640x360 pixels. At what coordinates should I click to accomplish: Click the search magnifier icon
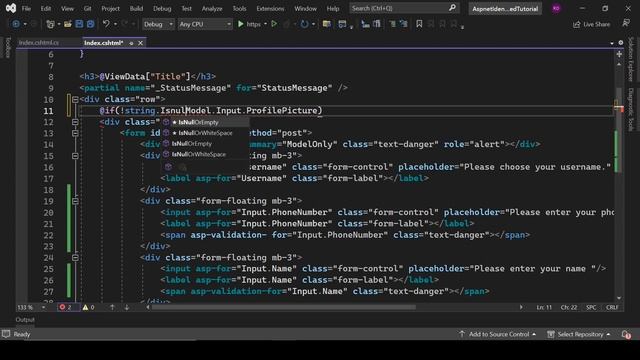pos(452,8)
